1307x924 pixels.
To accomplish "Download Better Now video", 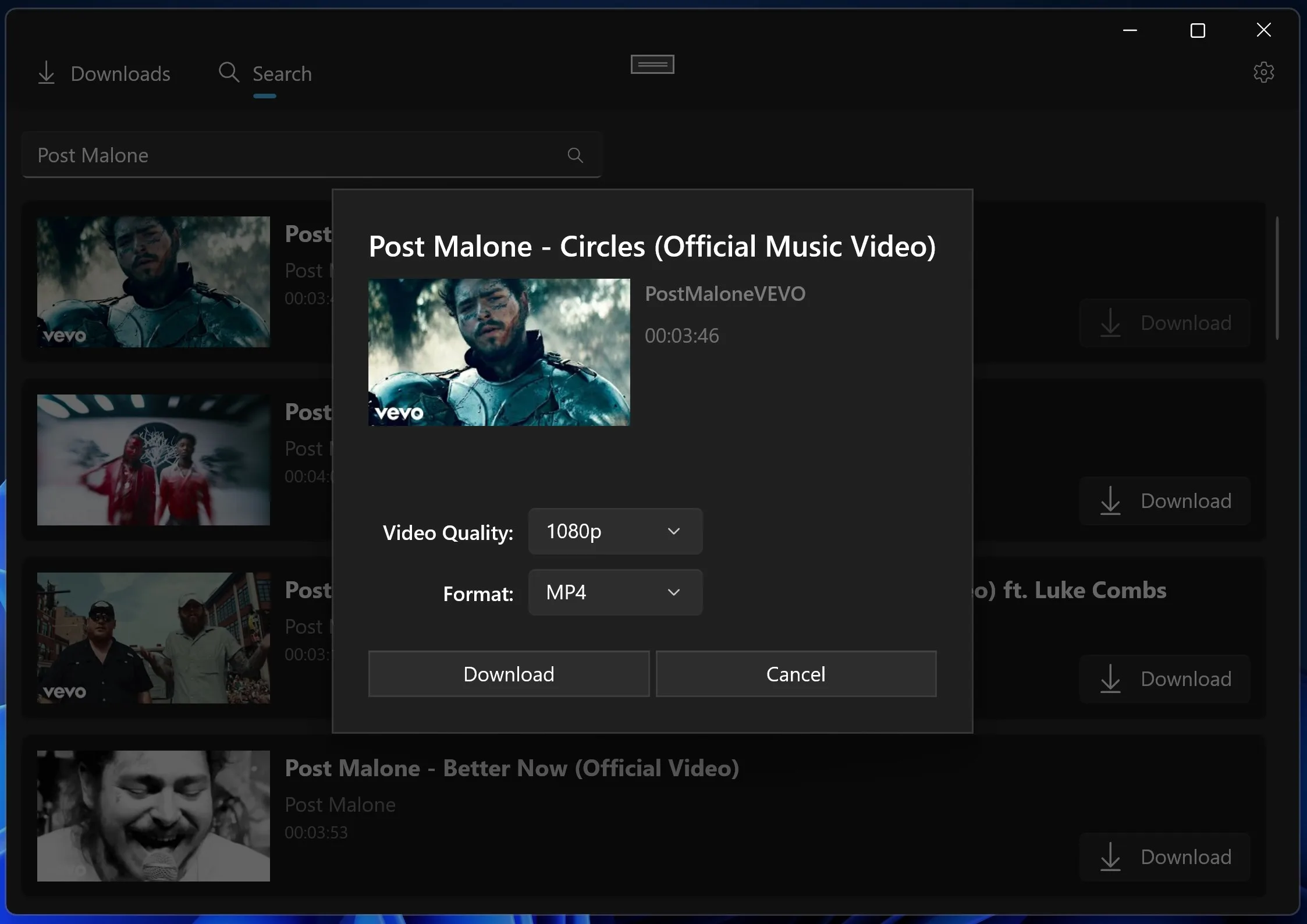I will [1165, 857].
